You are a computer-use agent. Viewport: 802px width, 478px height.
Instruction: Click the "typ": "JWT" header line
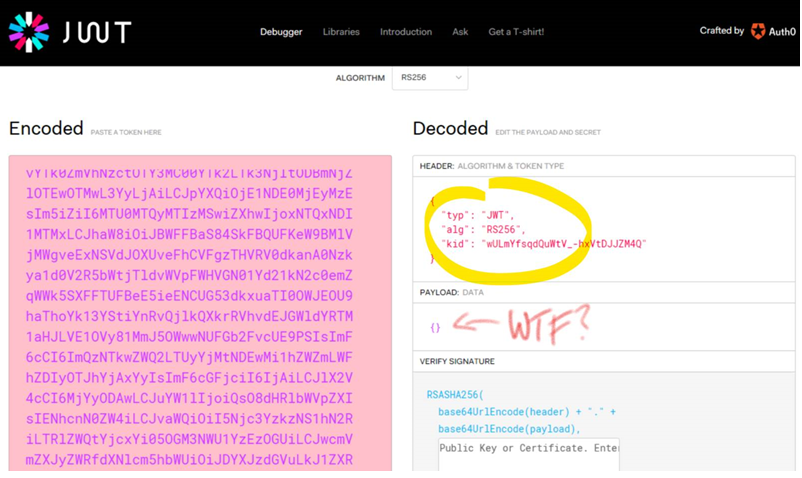[477, 215]
